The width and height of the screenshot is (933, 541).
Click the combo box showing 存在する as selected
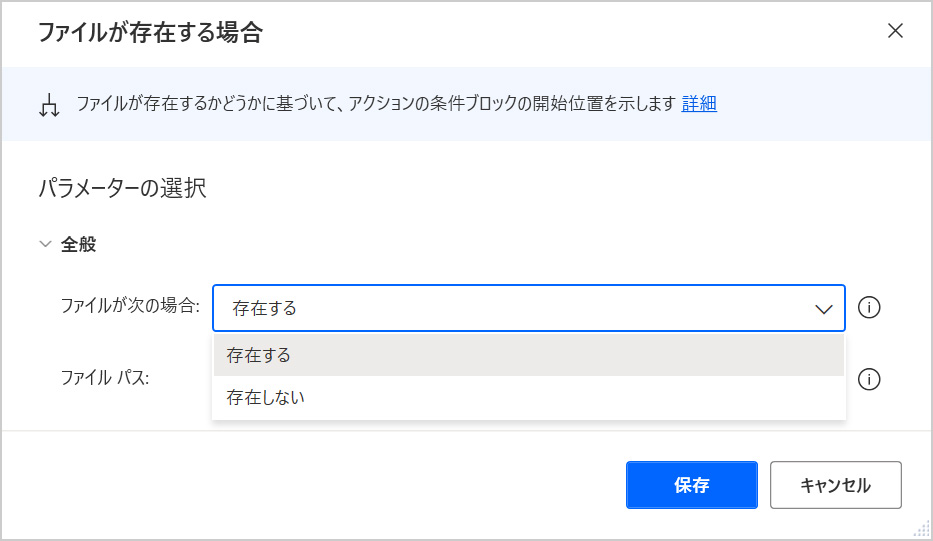point(500,308)
